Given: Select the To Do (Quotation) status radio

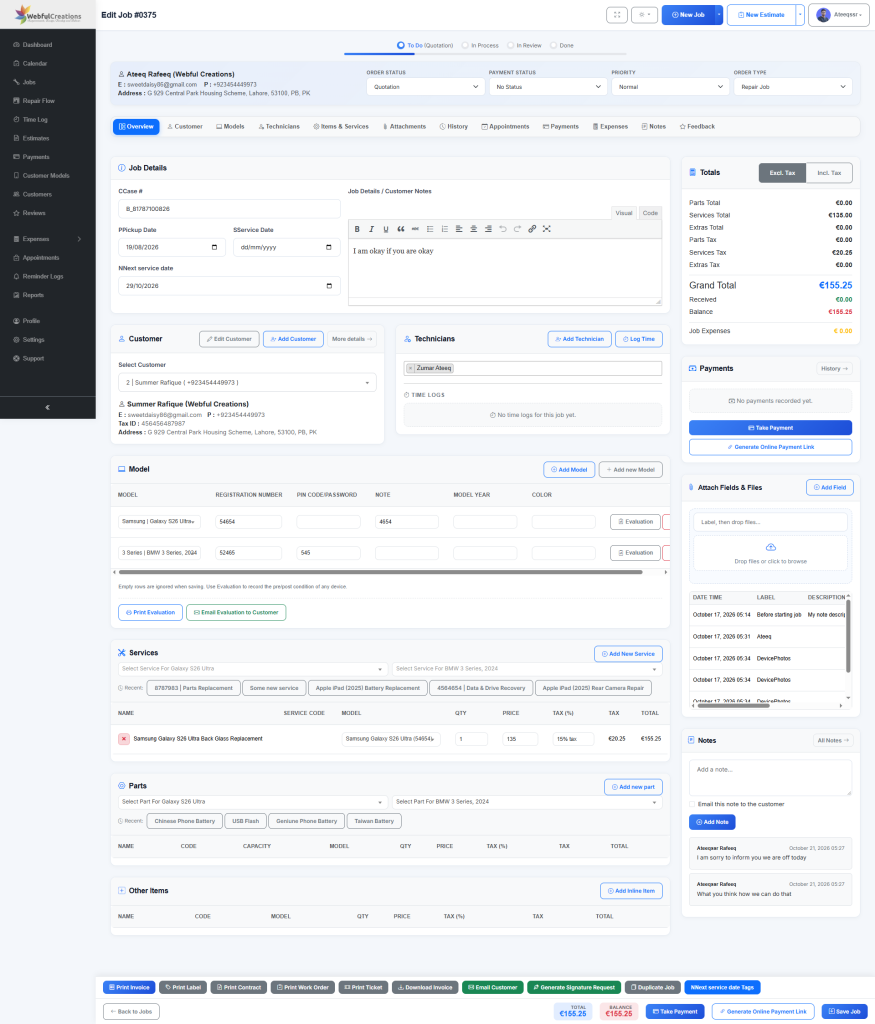Looking at the screenshot, I should pyautogui.click(x=401, y=46).
